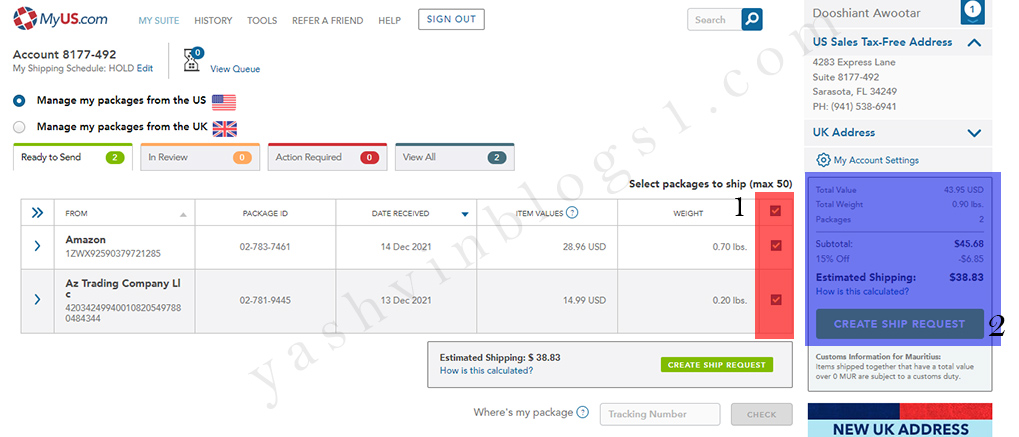Viewport: 1019px width, 437px height.
Task: Switch to the Action Required tab
Action: (324, 157)
